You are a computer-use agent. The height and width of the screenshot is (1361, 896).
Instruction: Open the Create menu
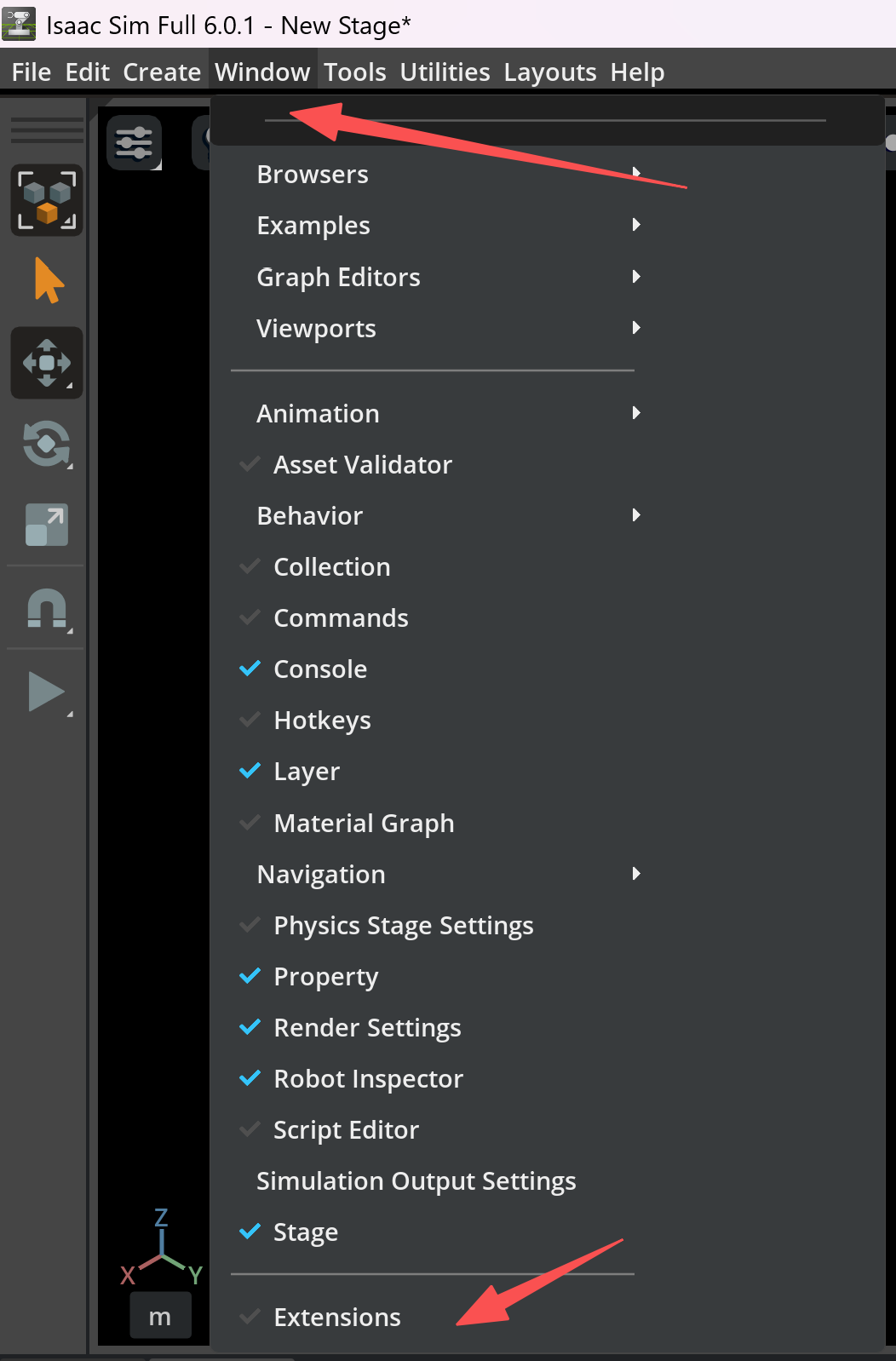tap(162, 72)
